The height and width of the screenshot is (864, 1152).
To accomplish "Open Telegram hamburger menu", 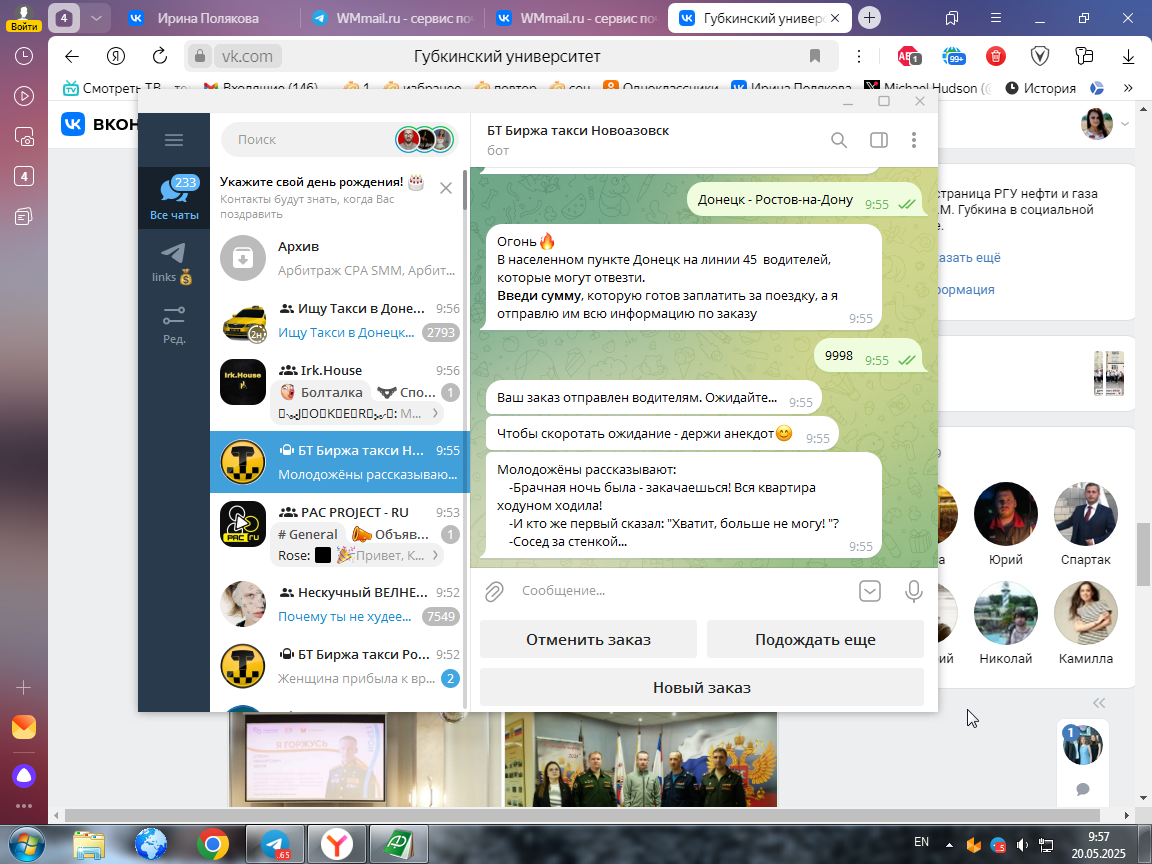I will pyautogui.click(x=174, y=140).
